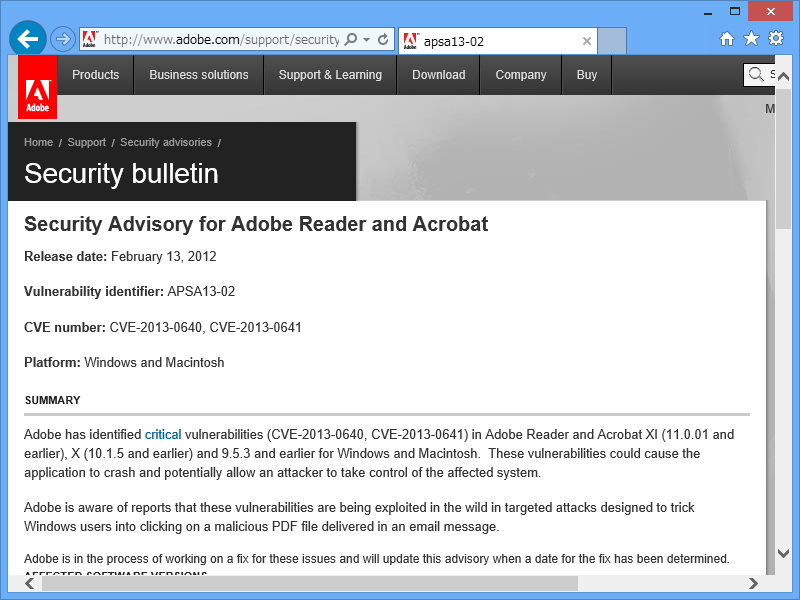The image size is (800, 600).
Task: Open the Download menu
Action: tap(439, 75)
